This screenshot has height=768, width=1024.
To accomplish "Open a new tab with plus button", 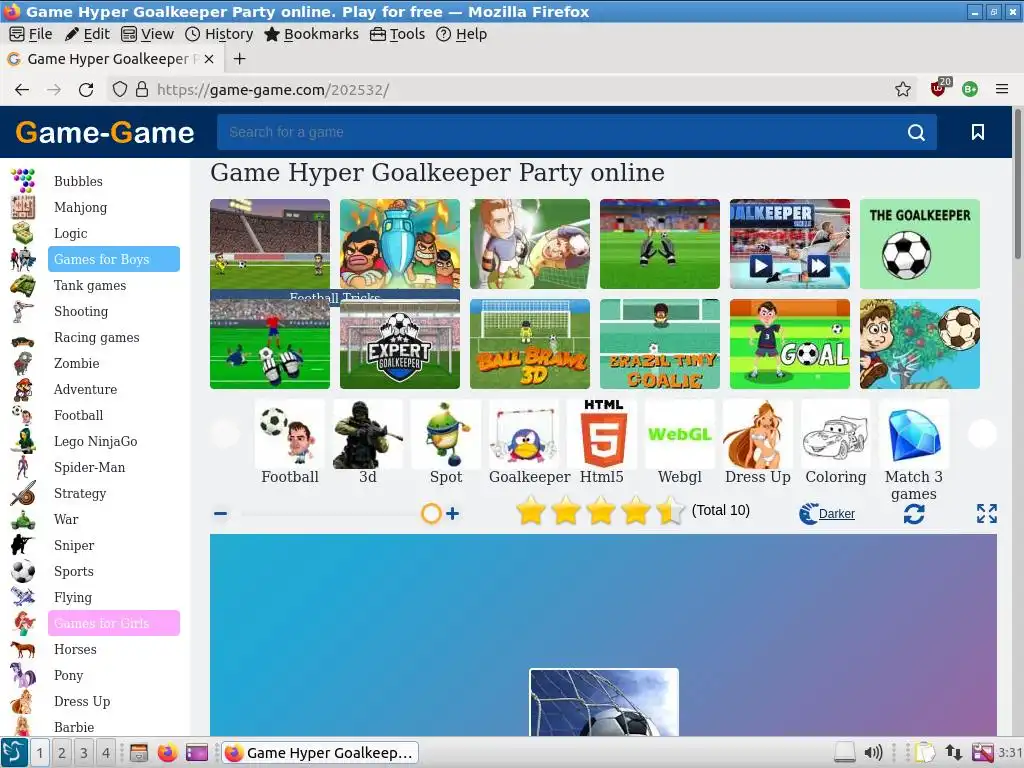I will (240, 59).
